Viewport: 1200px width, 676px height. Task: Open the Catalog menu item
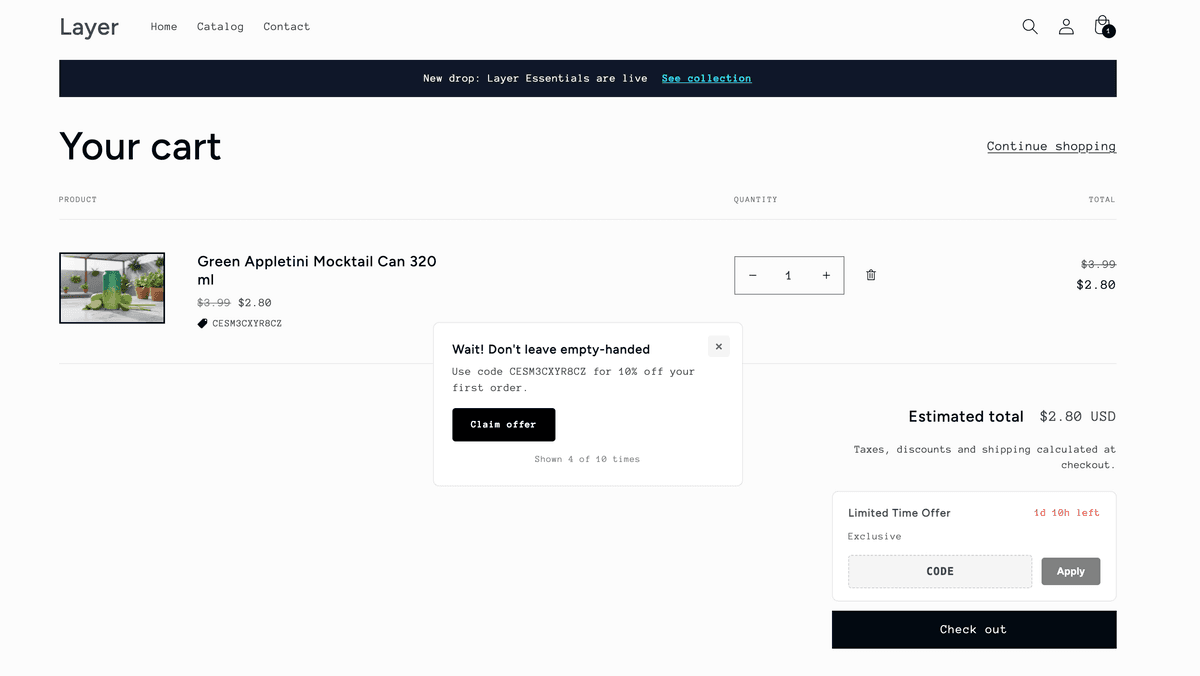coord(220,27)
